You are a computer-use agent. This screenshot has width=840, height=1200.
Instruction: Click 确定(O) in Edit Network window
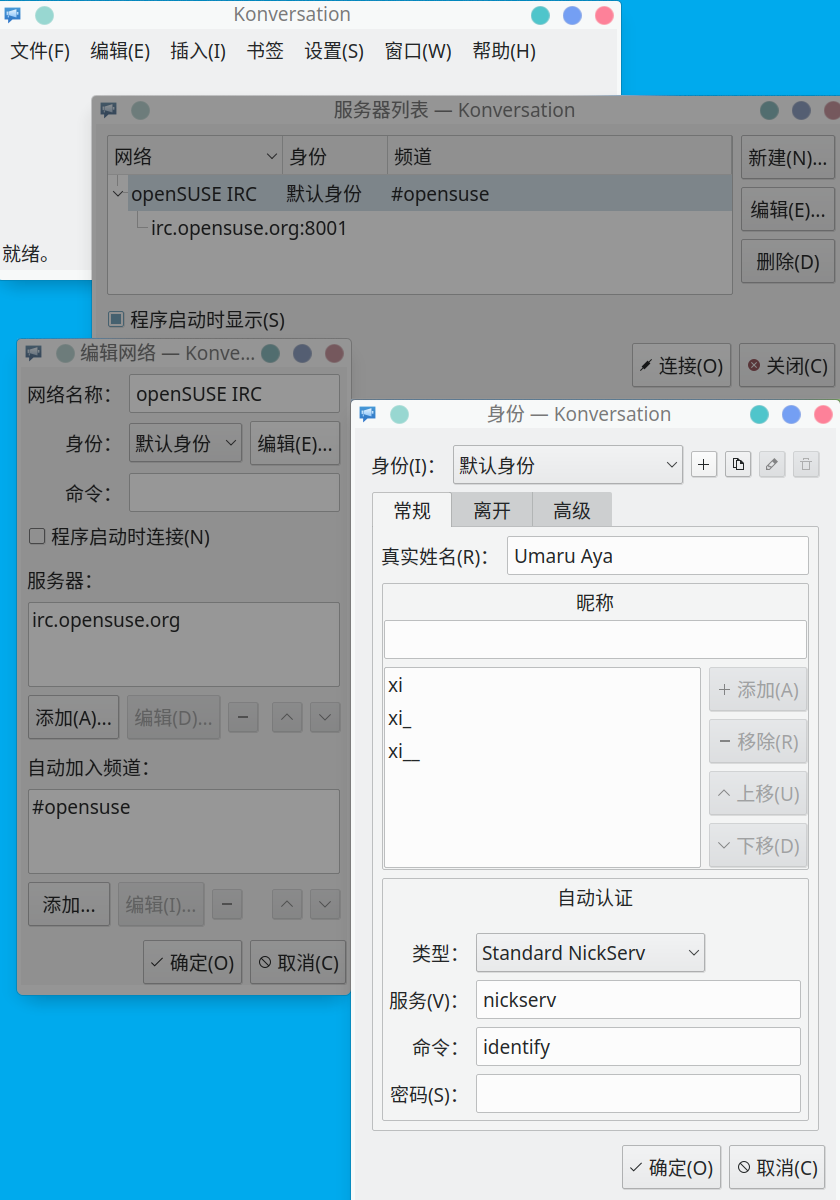[193, 963]
